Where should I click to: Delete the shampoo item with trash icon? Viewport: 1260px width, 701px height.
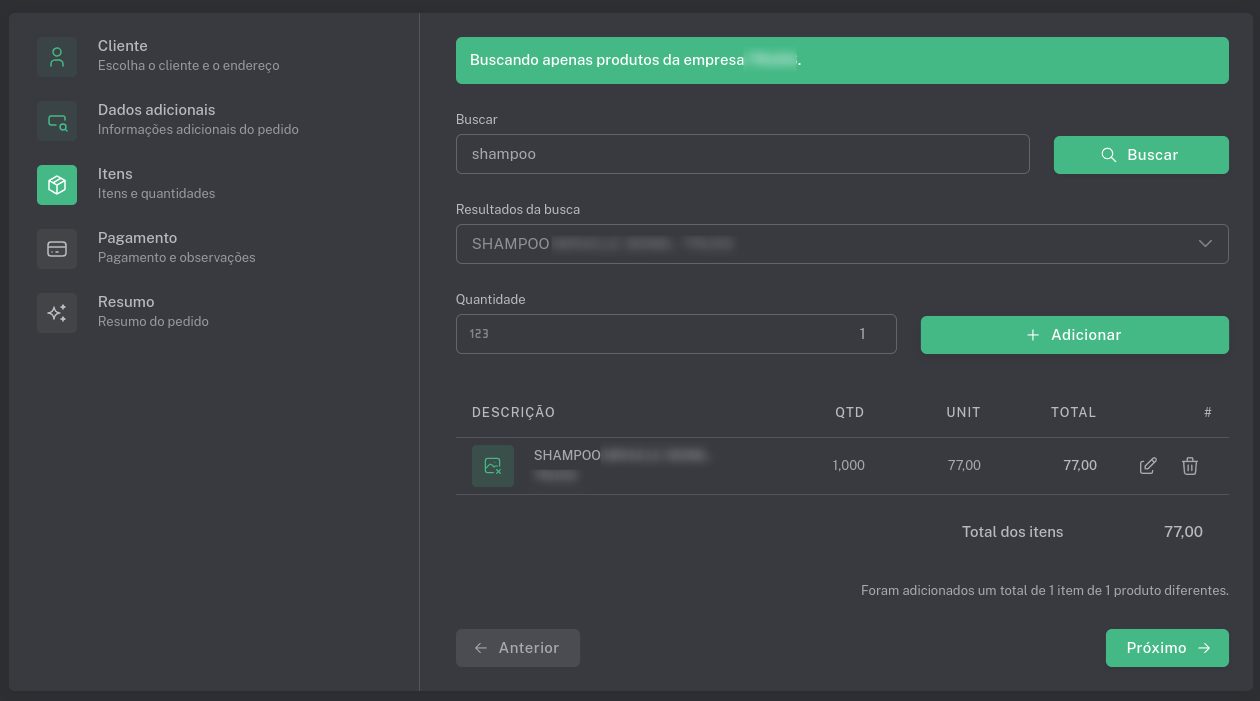[x=1189, y=466]
